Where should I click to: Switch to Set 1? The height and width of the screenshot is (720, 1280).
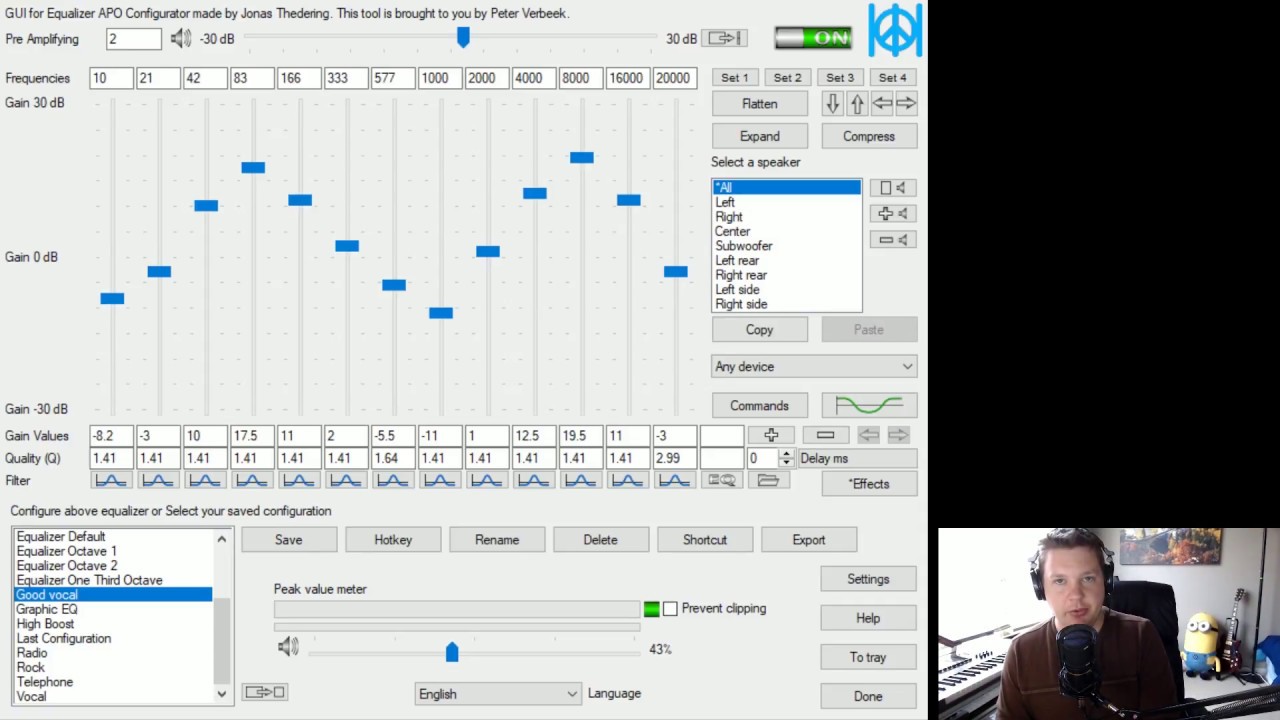[734, 77]
